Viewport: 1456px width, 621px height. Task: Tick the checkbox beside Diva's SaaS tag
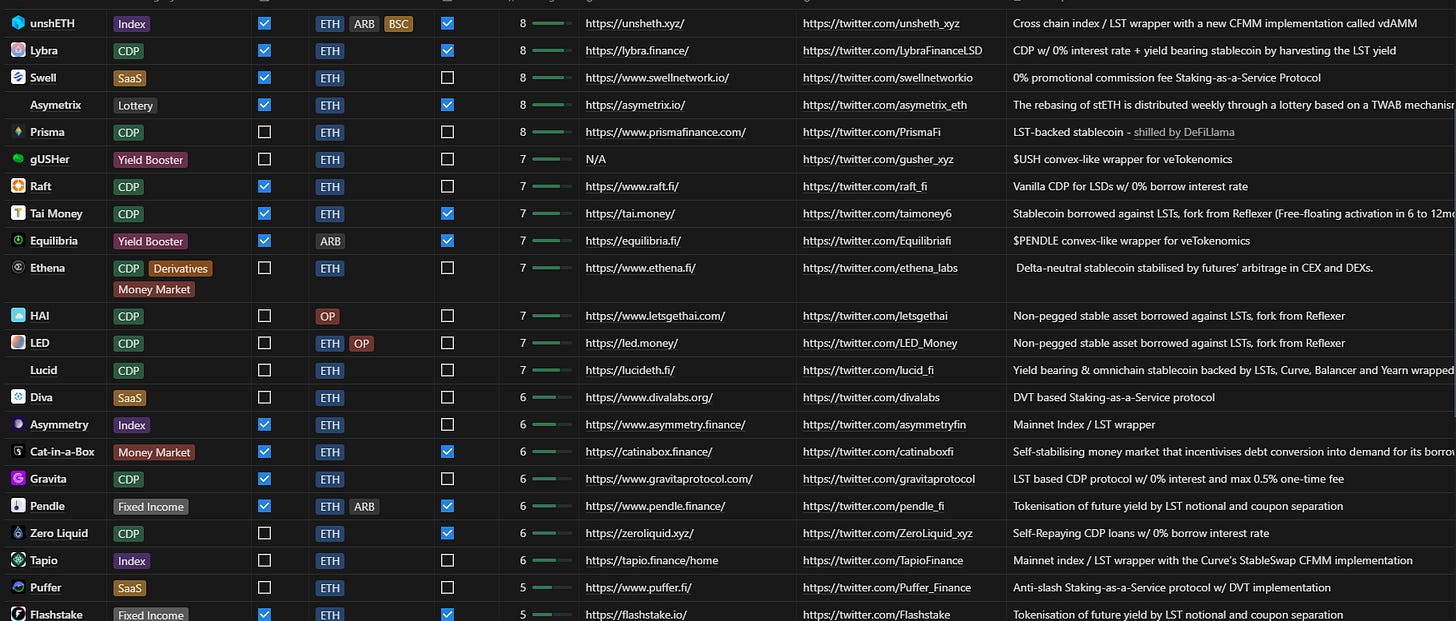point(264,397)
